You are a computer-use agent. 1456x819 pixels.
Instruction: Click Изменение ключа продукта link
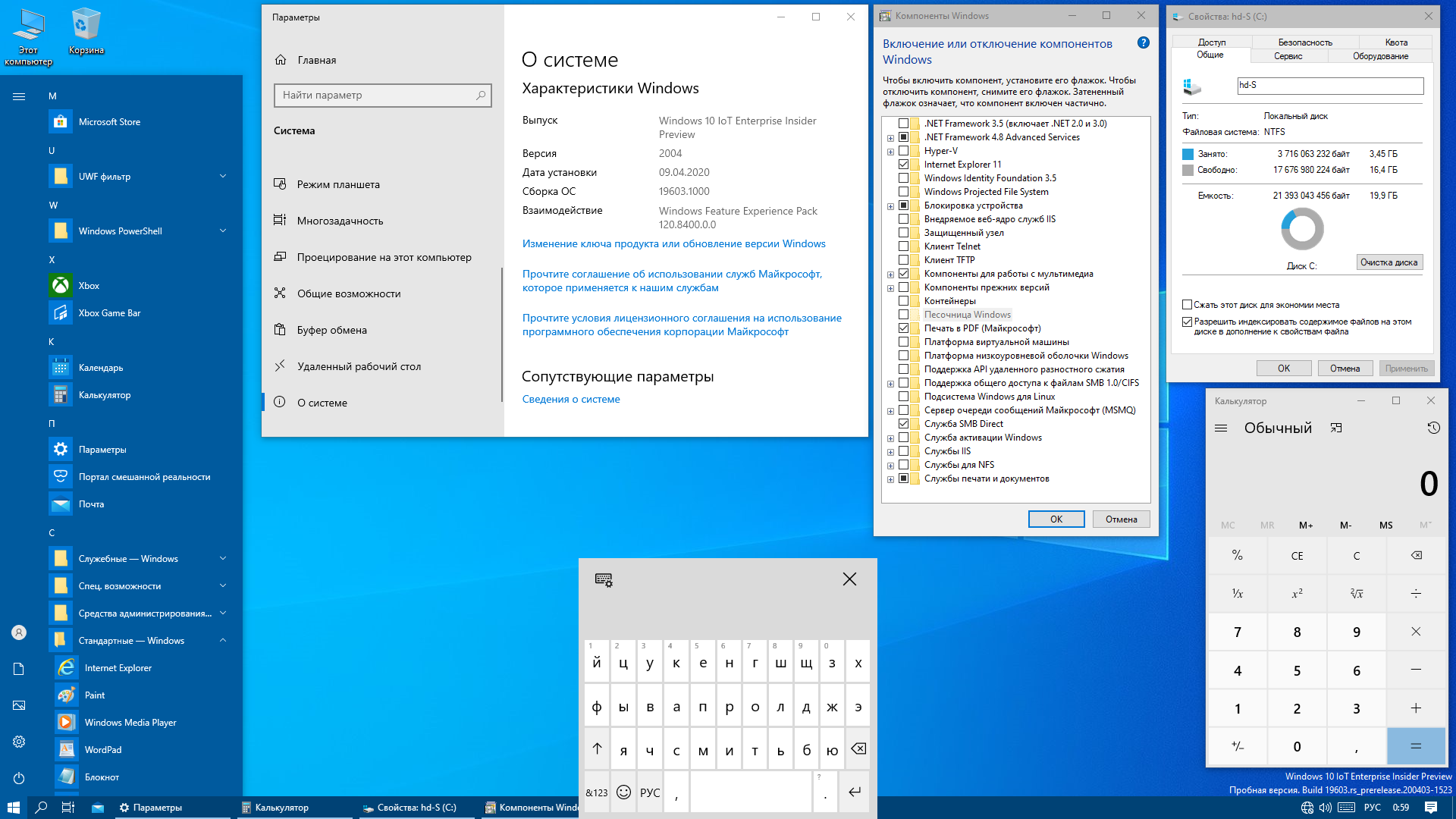(x=674, y=244)
